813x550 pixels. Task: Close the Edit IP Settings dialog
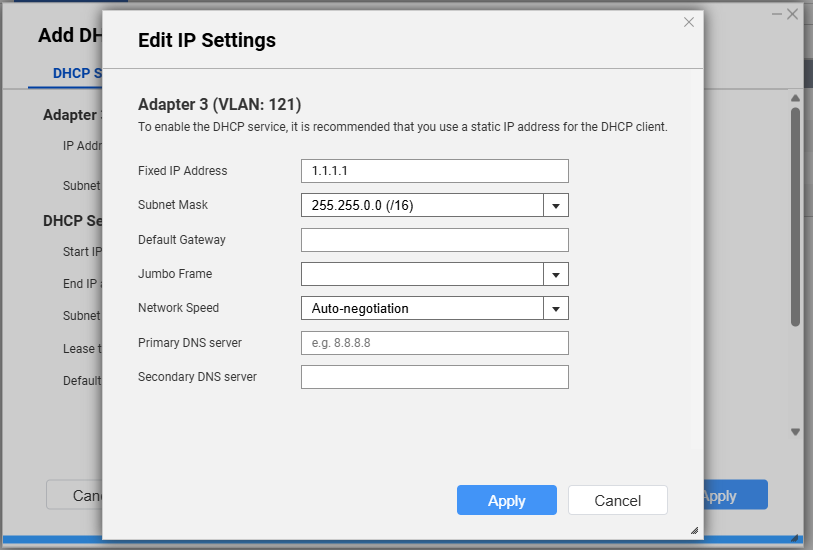coord(689,22)
